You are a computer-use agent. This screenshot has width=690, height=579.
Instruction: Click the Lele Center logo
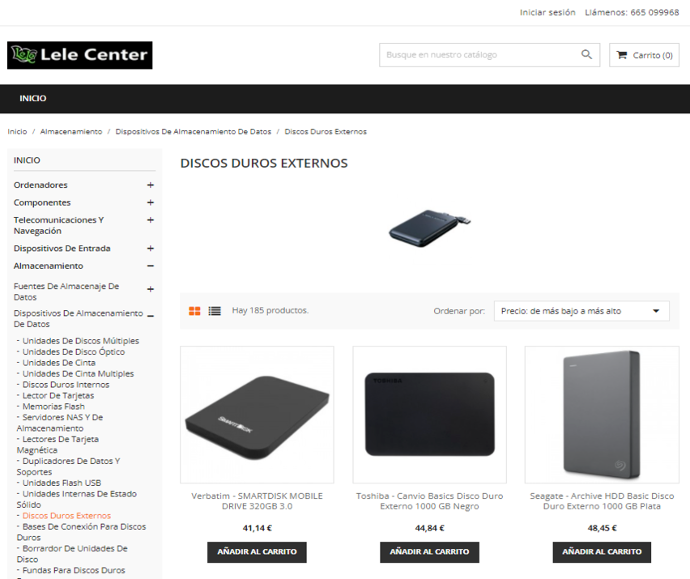tap(80, 55)
